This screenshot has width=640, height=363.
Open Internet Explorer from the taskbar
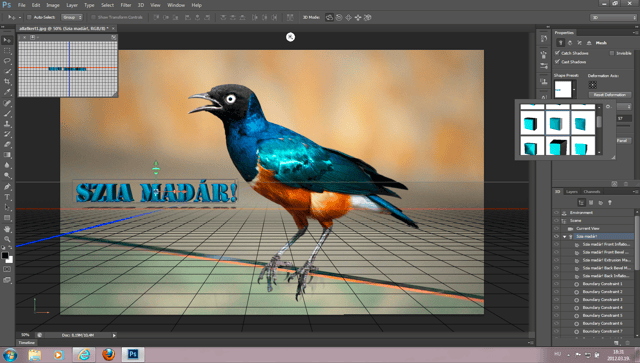click(x=84, y=354)
